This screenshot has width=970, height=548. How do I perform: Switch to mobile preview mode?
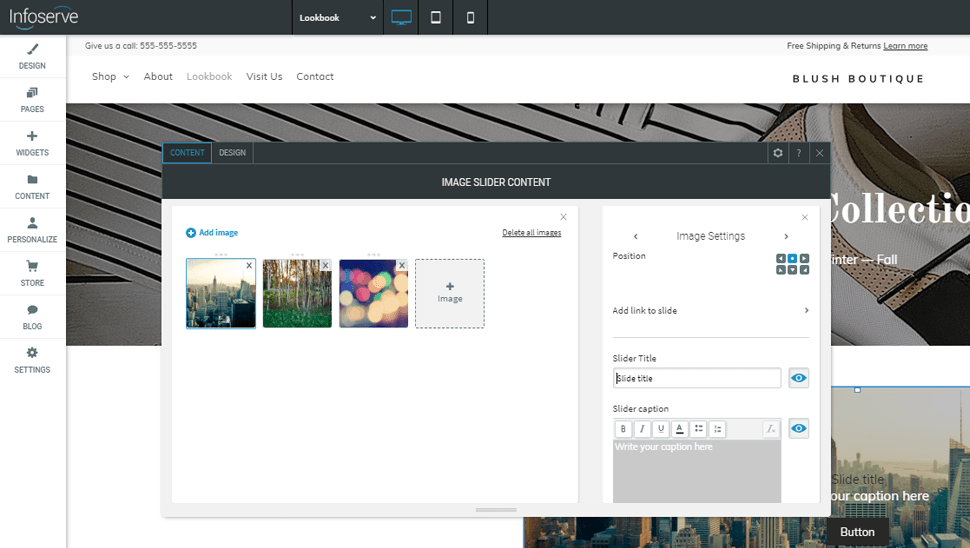coord(470,17)
